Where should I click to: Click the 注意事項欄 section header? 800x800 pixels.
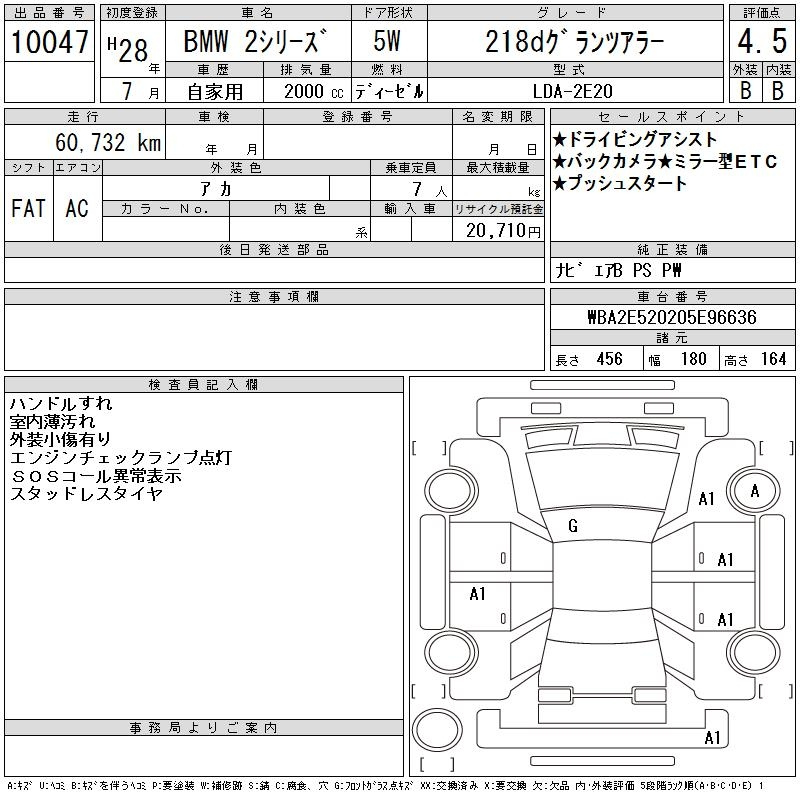[274, 296]
